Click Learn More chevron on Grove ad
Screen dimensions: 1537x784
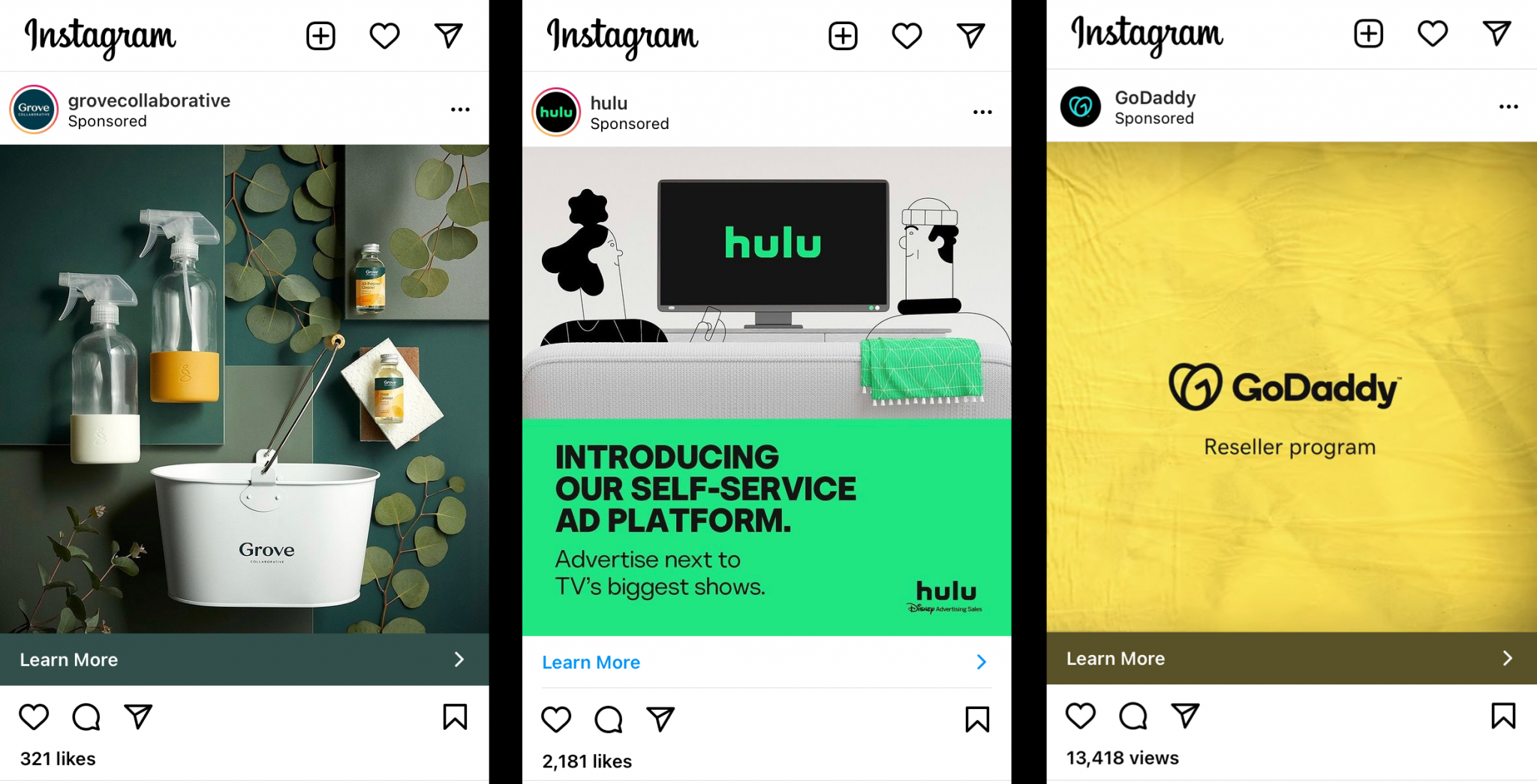[459, 659]
